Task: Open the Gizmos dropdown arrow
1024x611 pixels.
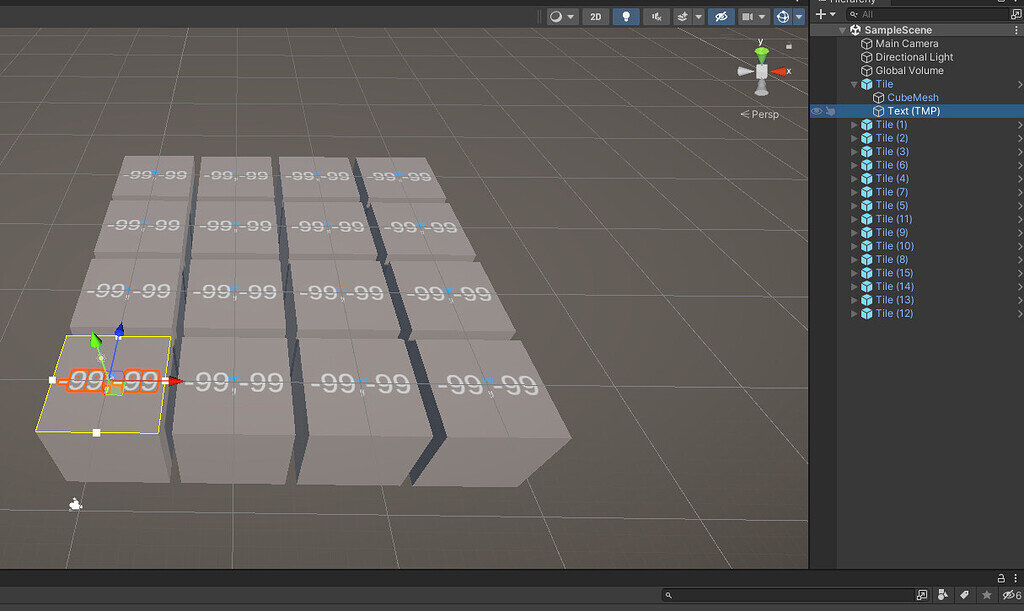Action: click(799, 17)
